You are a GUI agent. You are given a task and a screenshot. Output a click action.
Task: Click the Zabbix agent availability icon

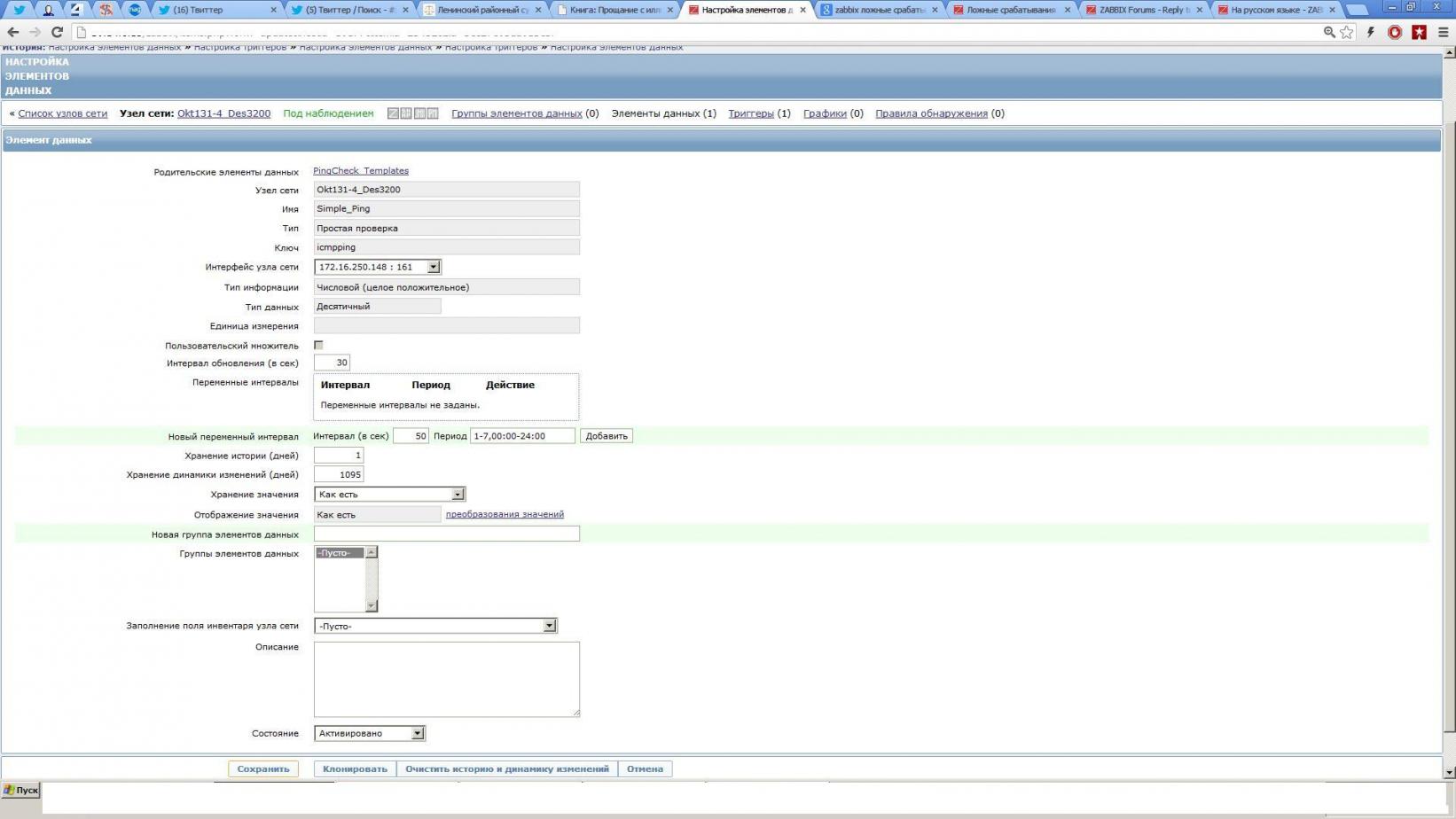[393, 113]
